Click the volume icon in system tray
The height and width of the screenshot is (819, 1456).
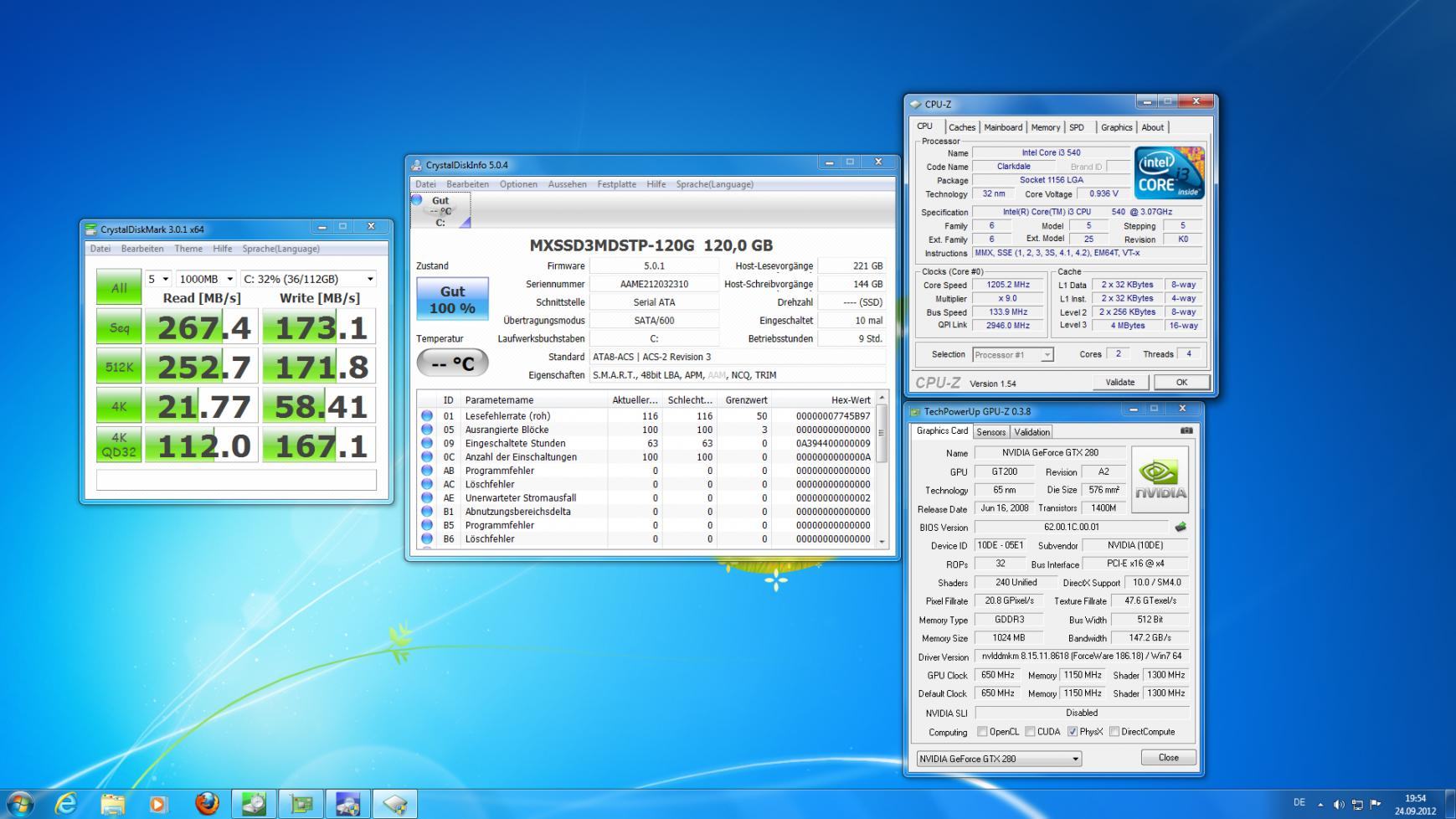[x=1338, y=805]
